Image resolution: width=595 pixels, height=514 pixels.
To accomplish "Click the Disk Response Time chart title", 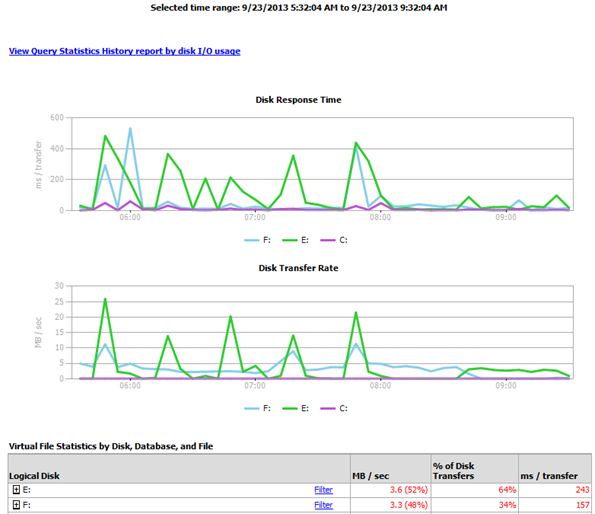I will (298, 100).
